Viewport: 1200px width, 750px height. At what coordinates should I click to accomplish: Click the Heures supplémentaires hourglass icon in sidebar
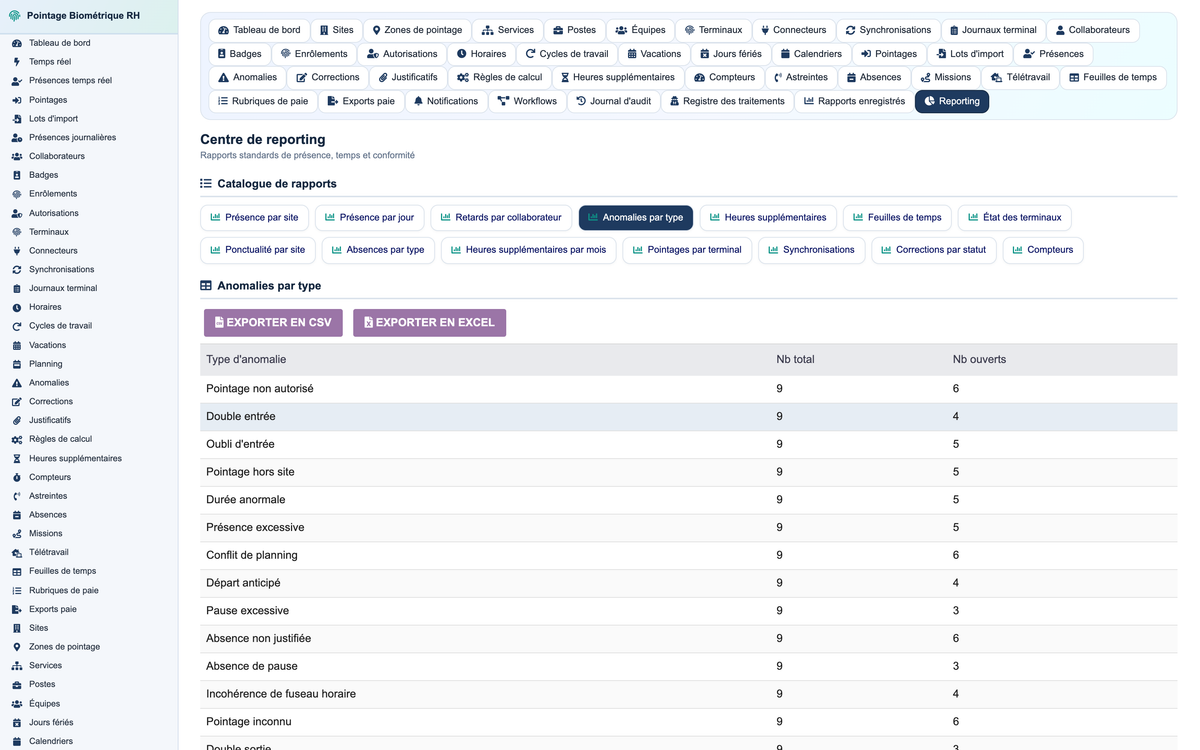pyautogui.click(x=17, y=459)
